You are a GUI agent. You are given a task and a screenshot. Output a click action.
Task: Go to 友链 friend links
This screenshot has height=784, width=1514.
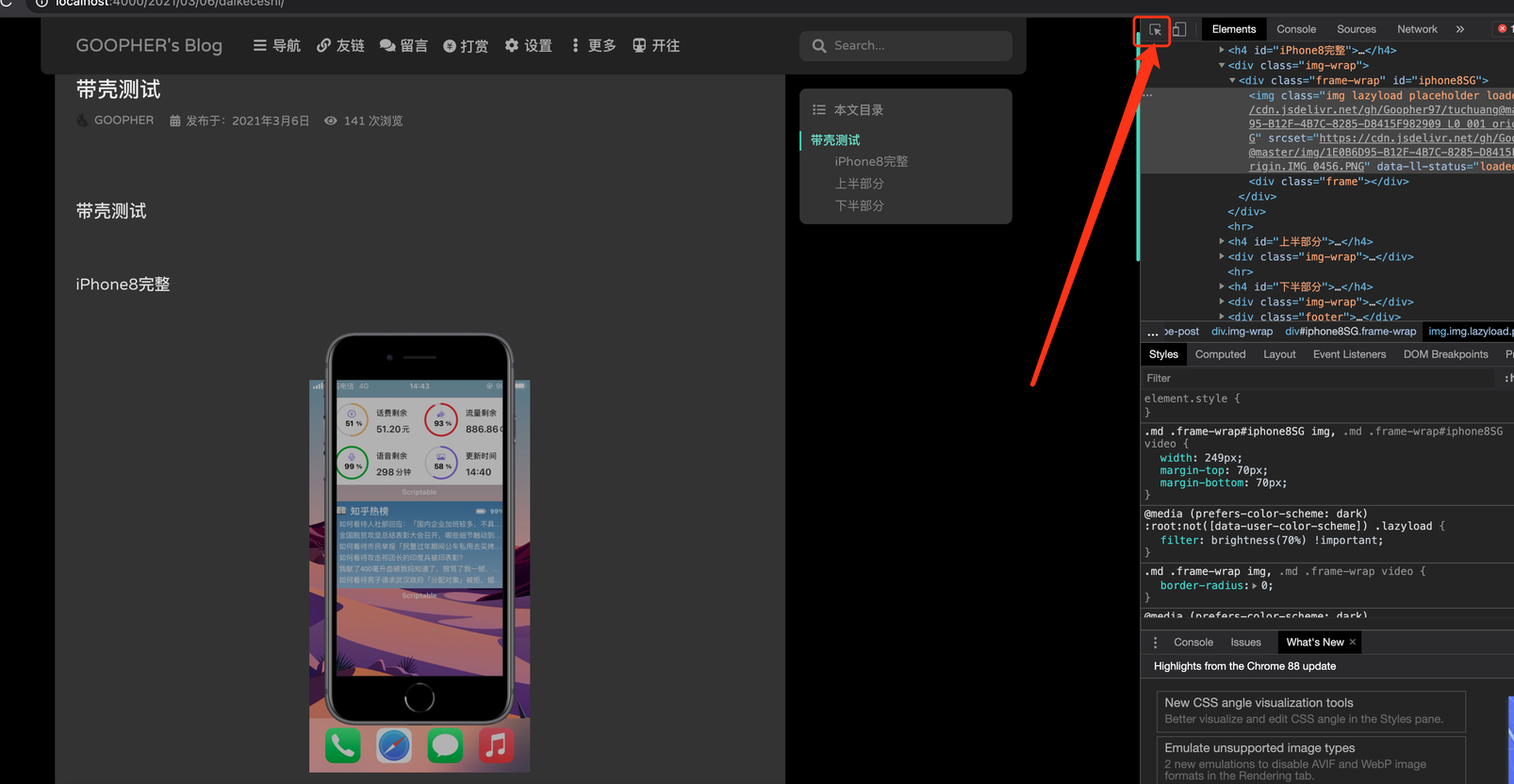click(x=340, y=45)
